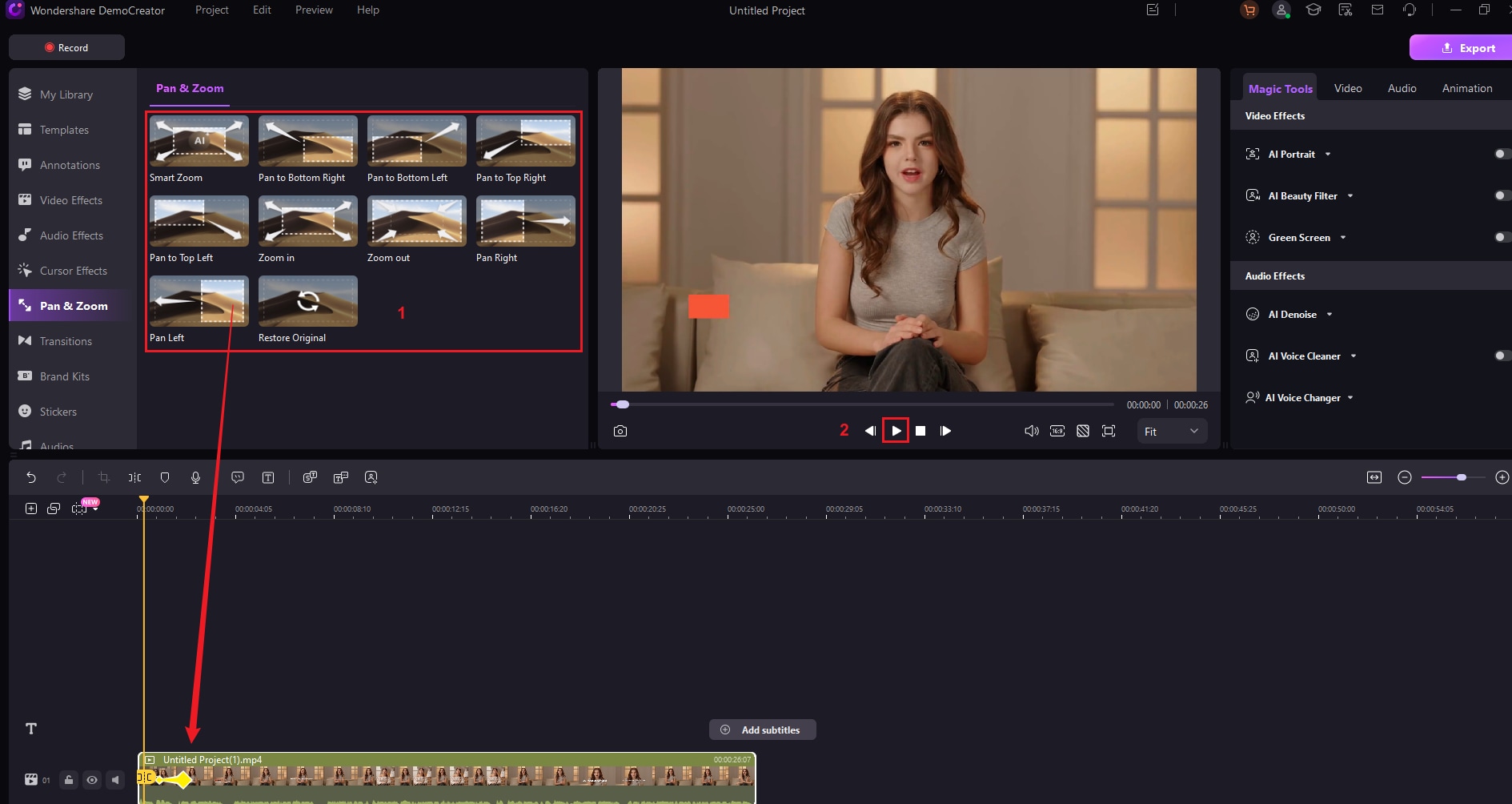Enable the AI Portrait toggle
1512x804 pixels.
(1502, 154)
